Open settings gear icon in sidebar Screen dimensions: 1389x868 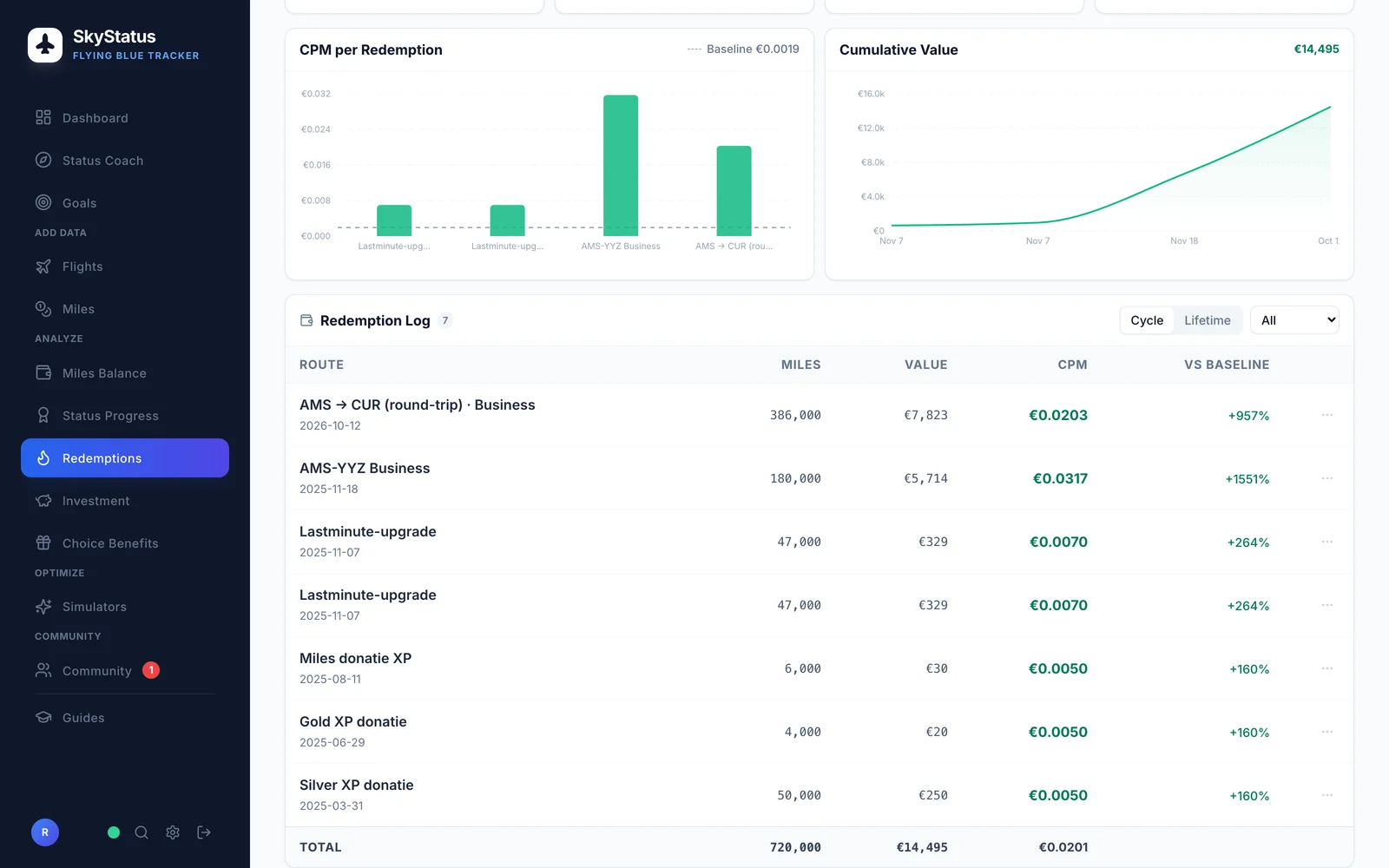tap(173, 832)
